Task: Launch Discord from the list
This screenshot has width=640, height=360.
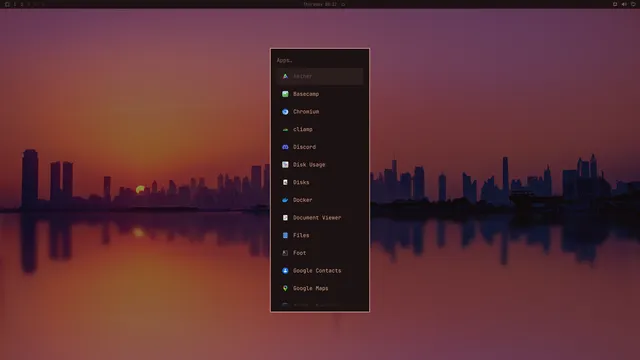Action: coord(320,147)
